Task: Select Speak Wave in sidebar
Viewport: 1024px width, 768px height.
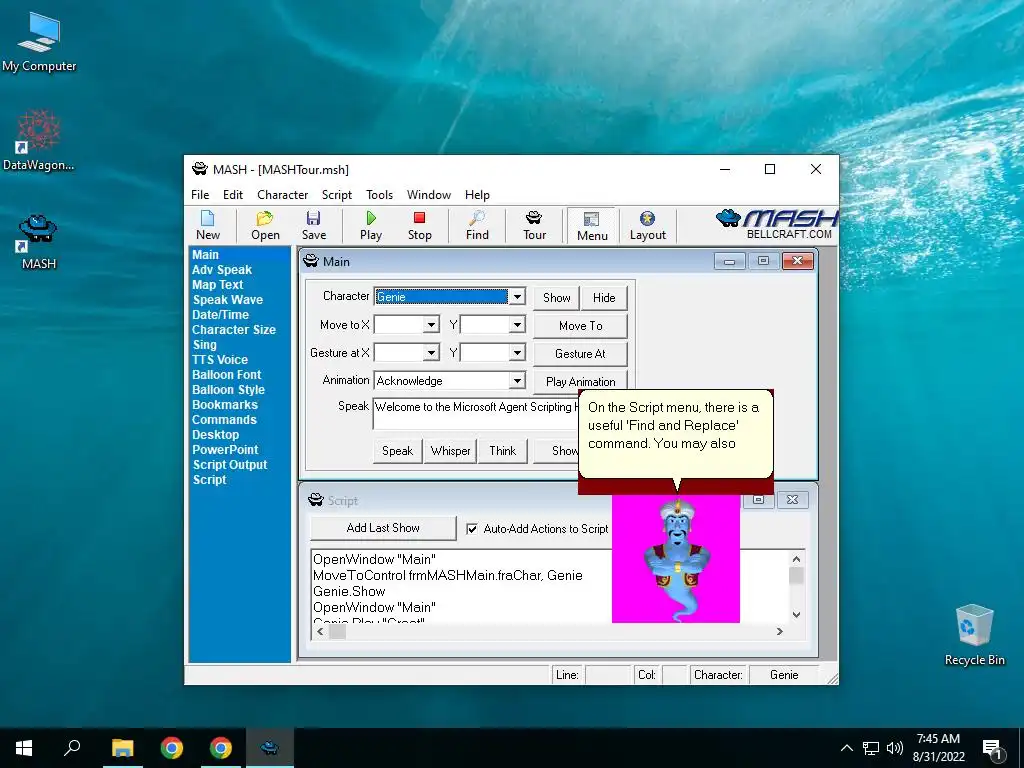Action: 227,300
